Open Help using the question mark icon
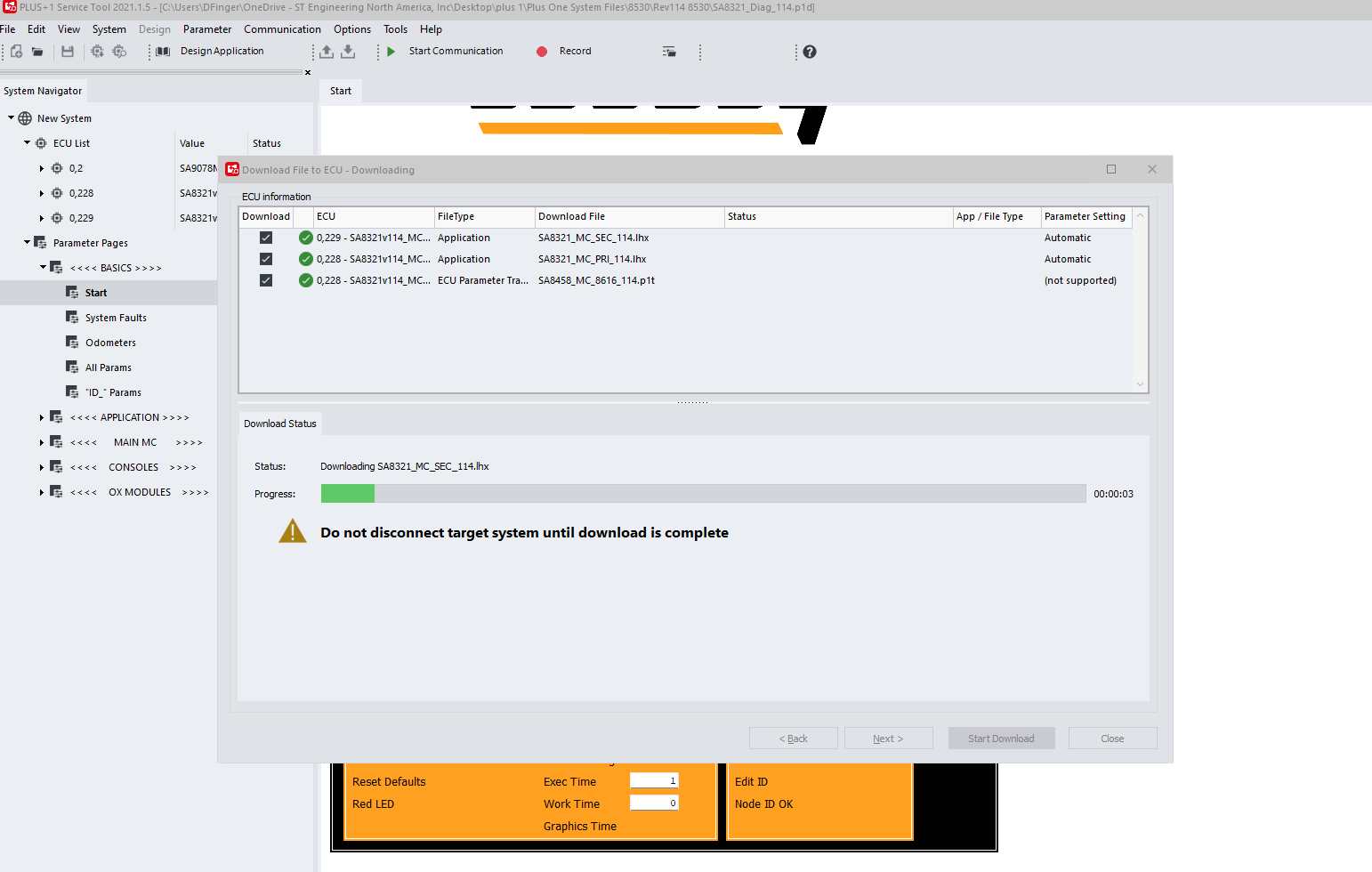Screen dimensions: 1372x872 pyautogui.click(x=809, y=52)
